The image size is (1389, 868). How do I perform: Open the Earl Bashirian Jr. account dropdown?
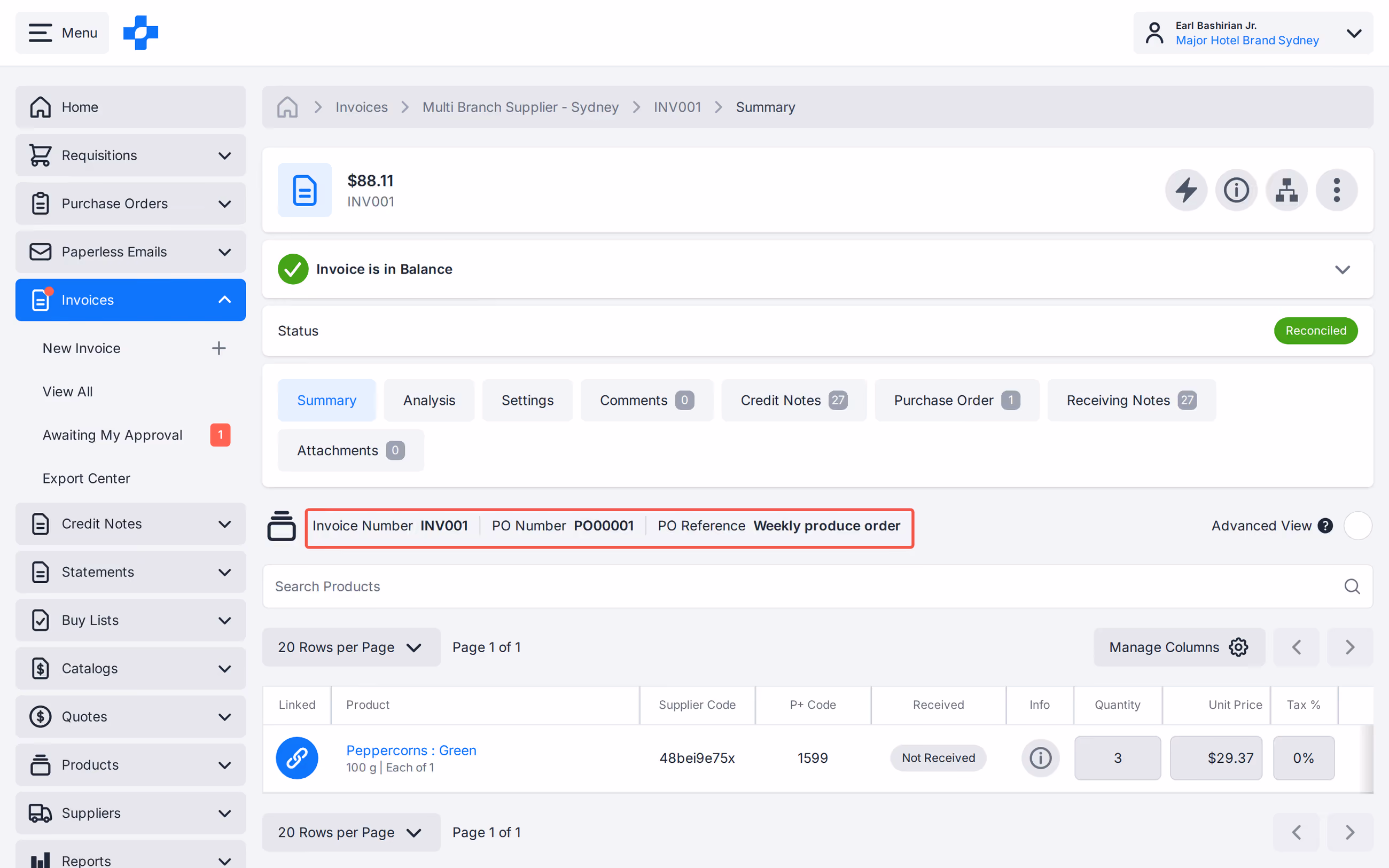(1253, 33)
